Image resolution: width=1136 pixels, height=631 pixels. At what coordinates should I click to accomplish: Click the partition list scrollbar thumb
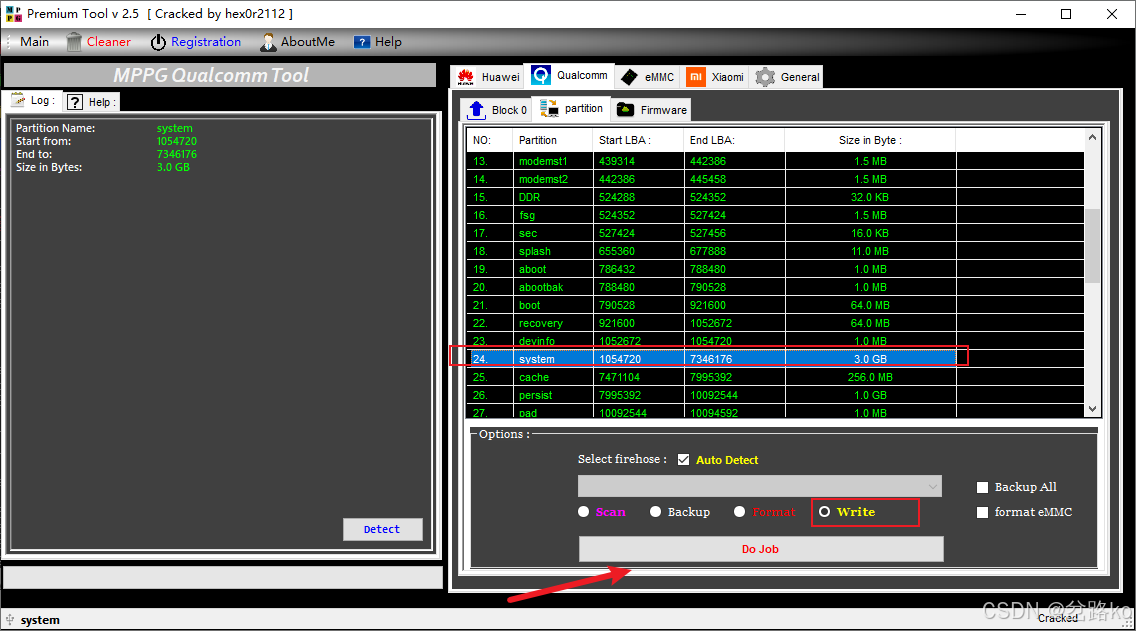[1093, 246]
